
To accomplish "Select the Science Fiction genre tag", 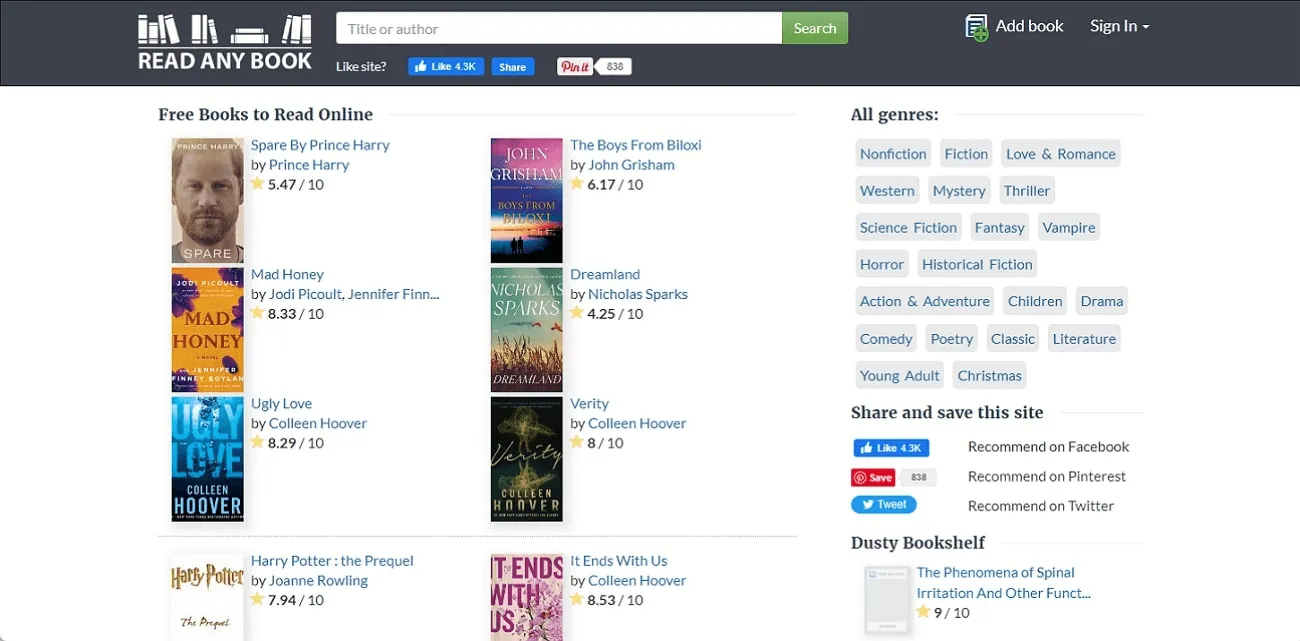I will (x=908, y=228).
